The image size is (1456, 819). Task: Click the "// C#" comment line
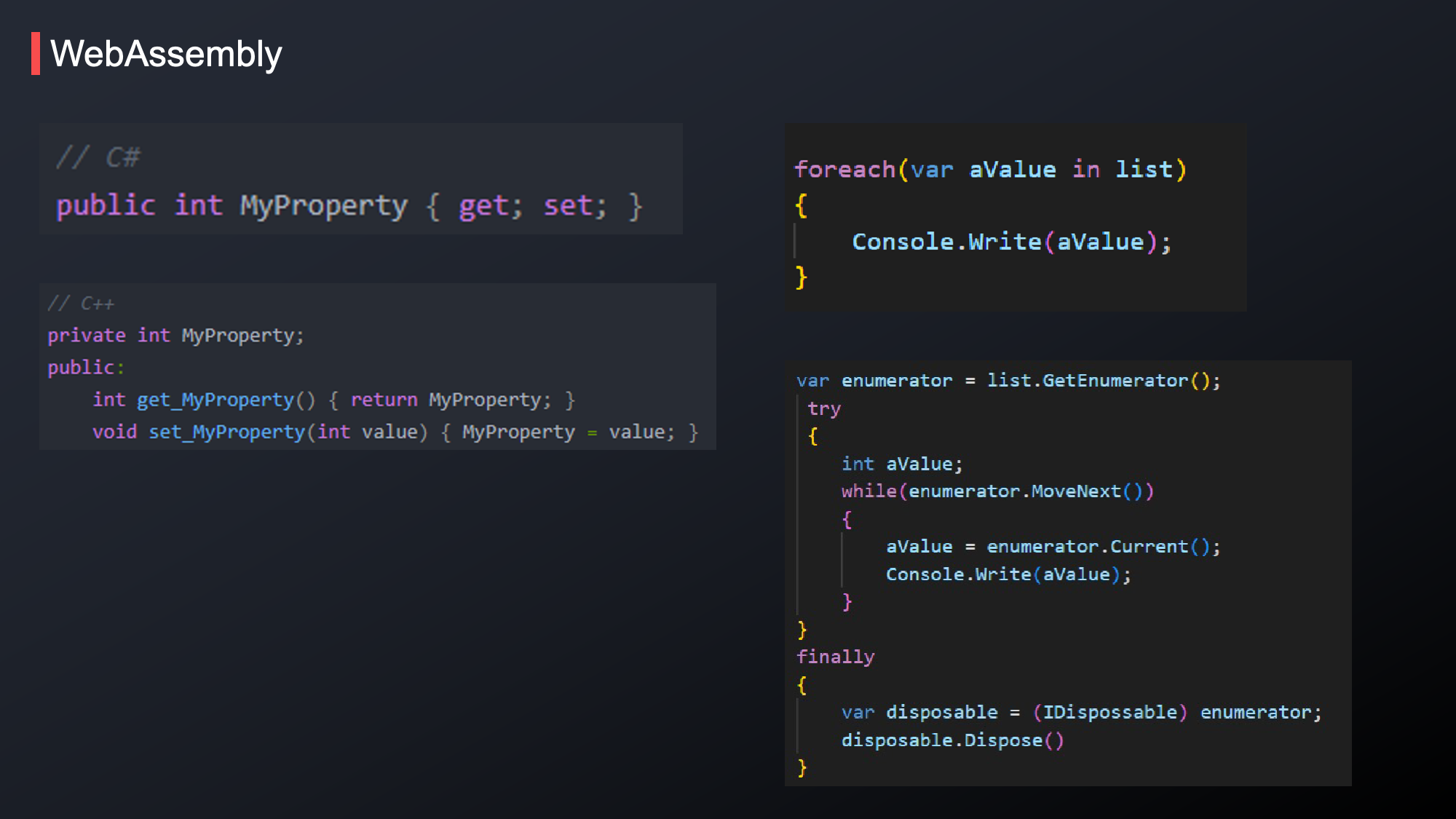98,157
